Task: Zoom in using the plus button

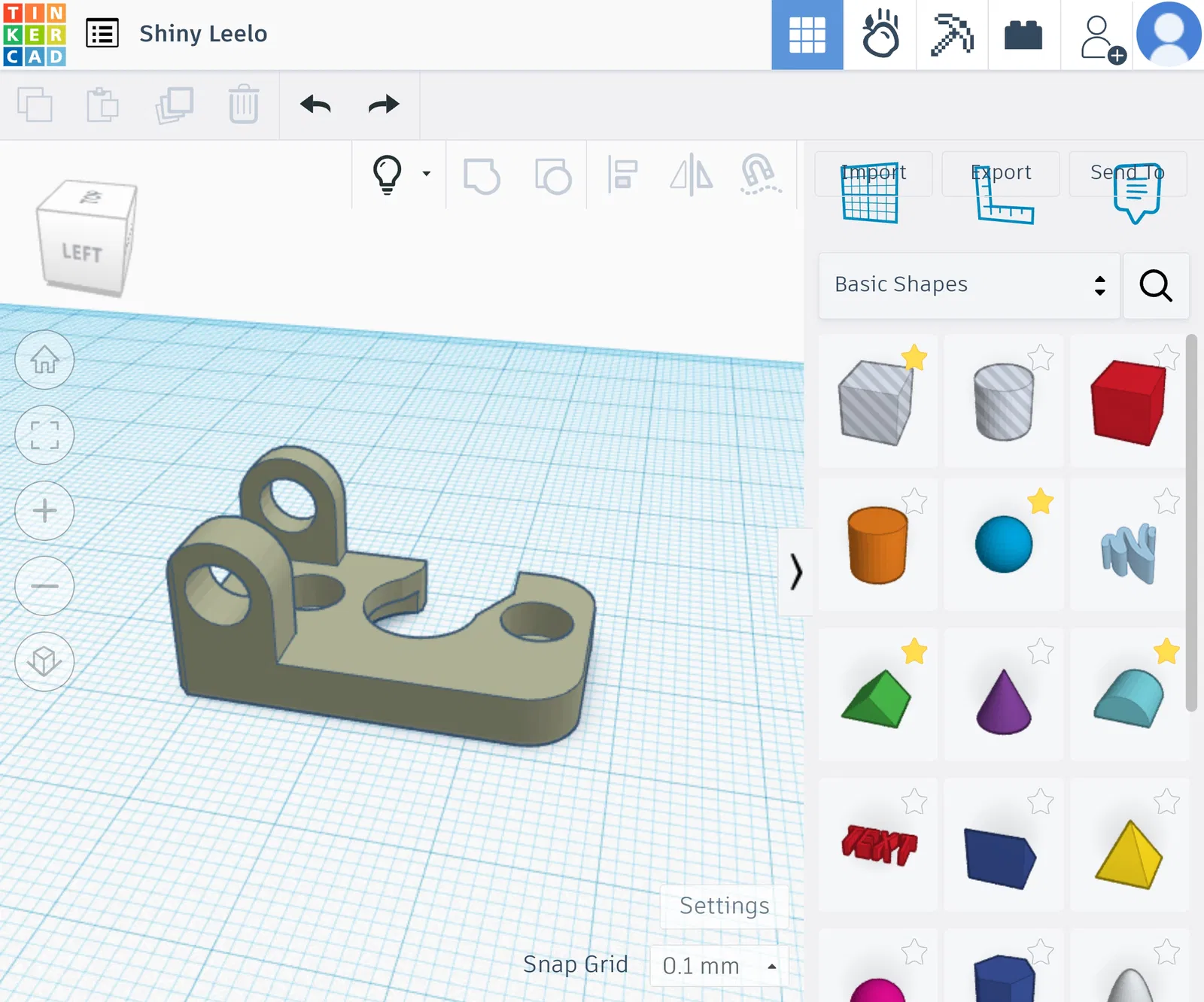Action: (44, 510)
